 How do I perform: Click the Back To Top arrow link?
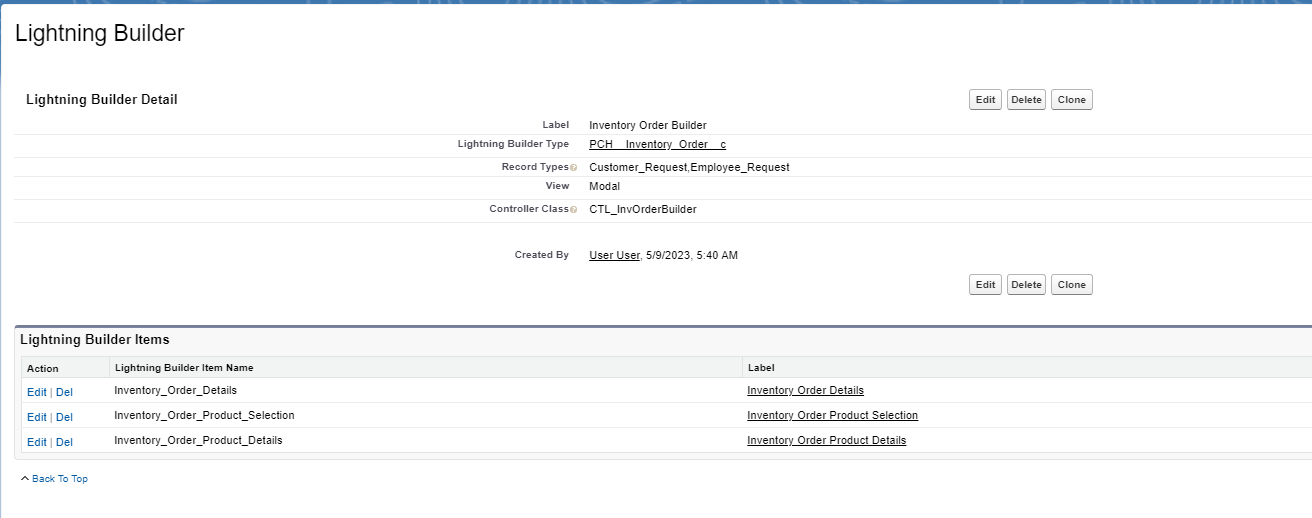point(54,479)
